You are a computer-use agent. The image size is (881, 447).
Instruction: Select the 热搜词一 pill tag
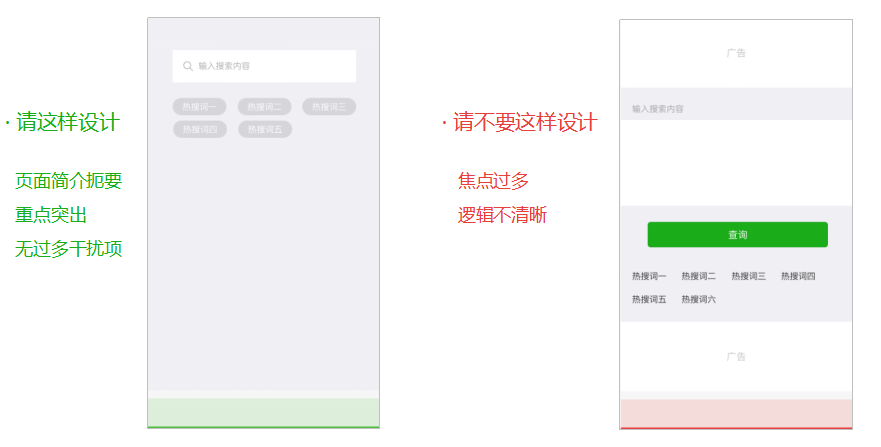point(199,107)
